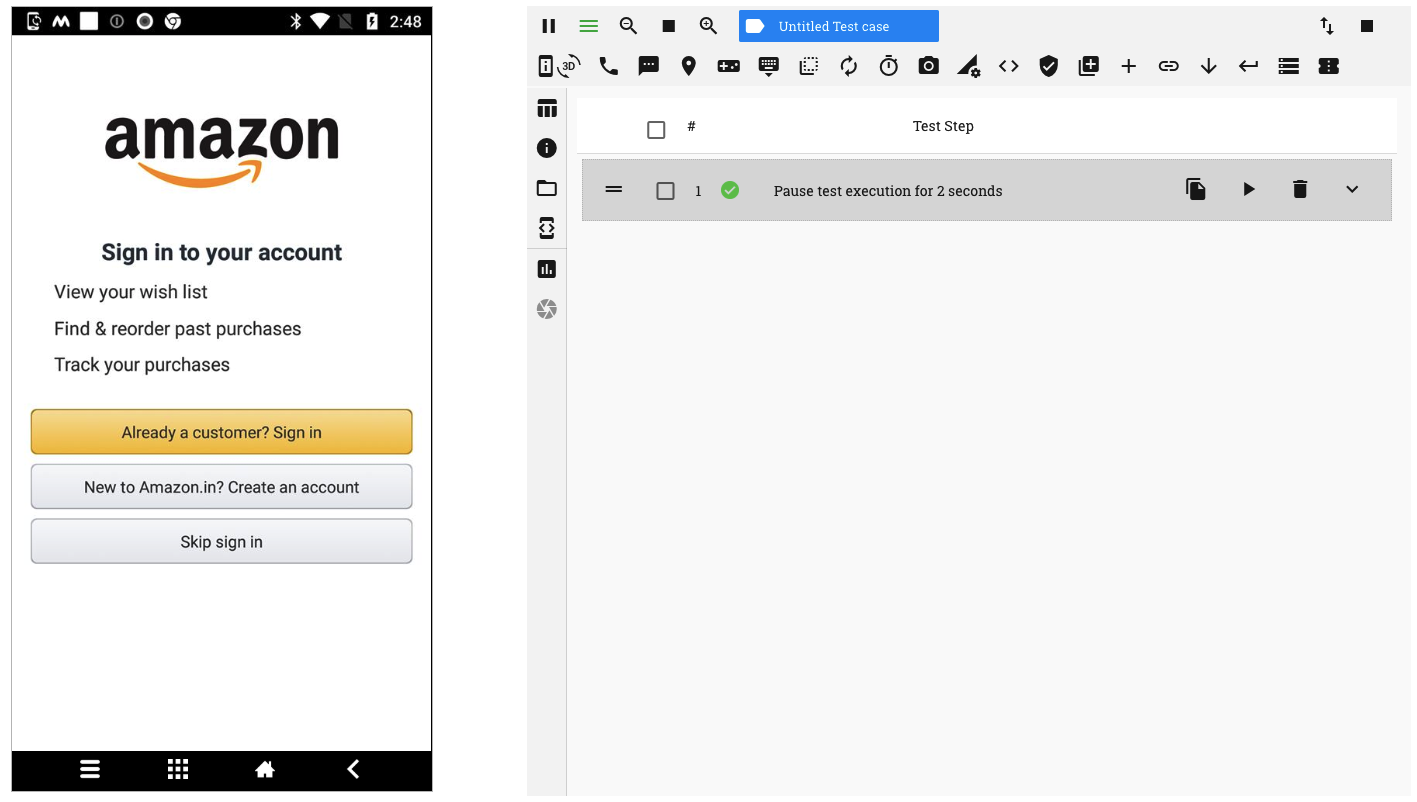Click the stop square beside the swap arrows

pyautogui.click(x=1367, y=26)
